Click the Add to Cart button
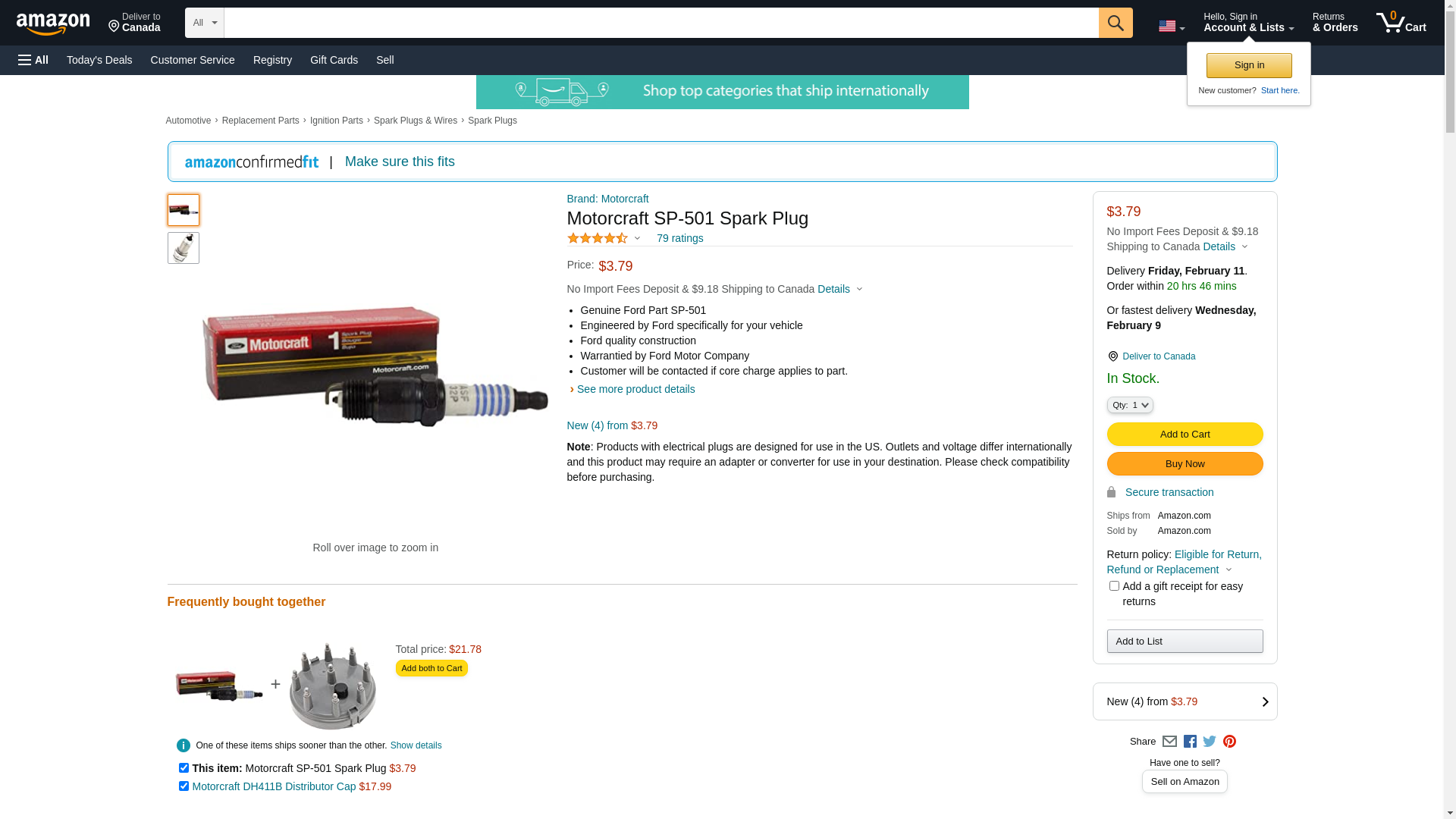This screenshot has width=1456, height=819. tap(1185, 435)
